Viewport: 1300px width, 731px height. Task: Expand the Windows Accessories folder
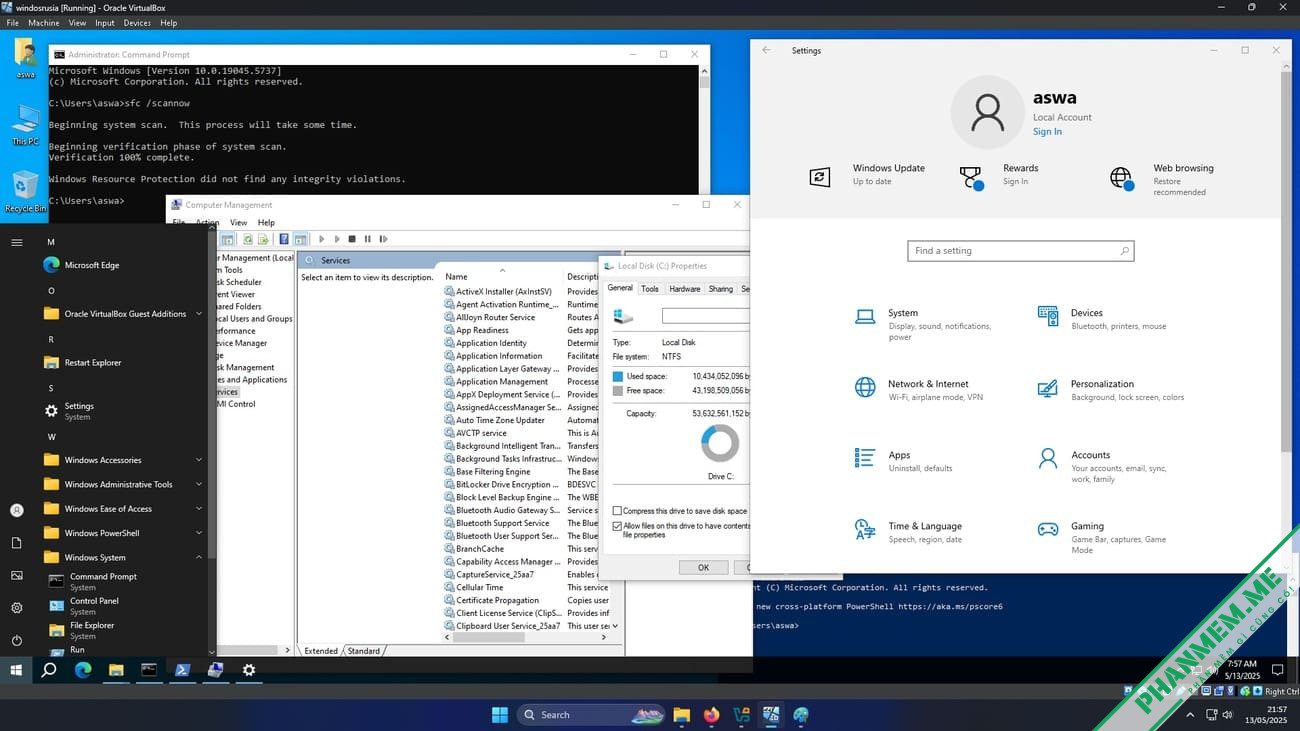click(123, 460)
